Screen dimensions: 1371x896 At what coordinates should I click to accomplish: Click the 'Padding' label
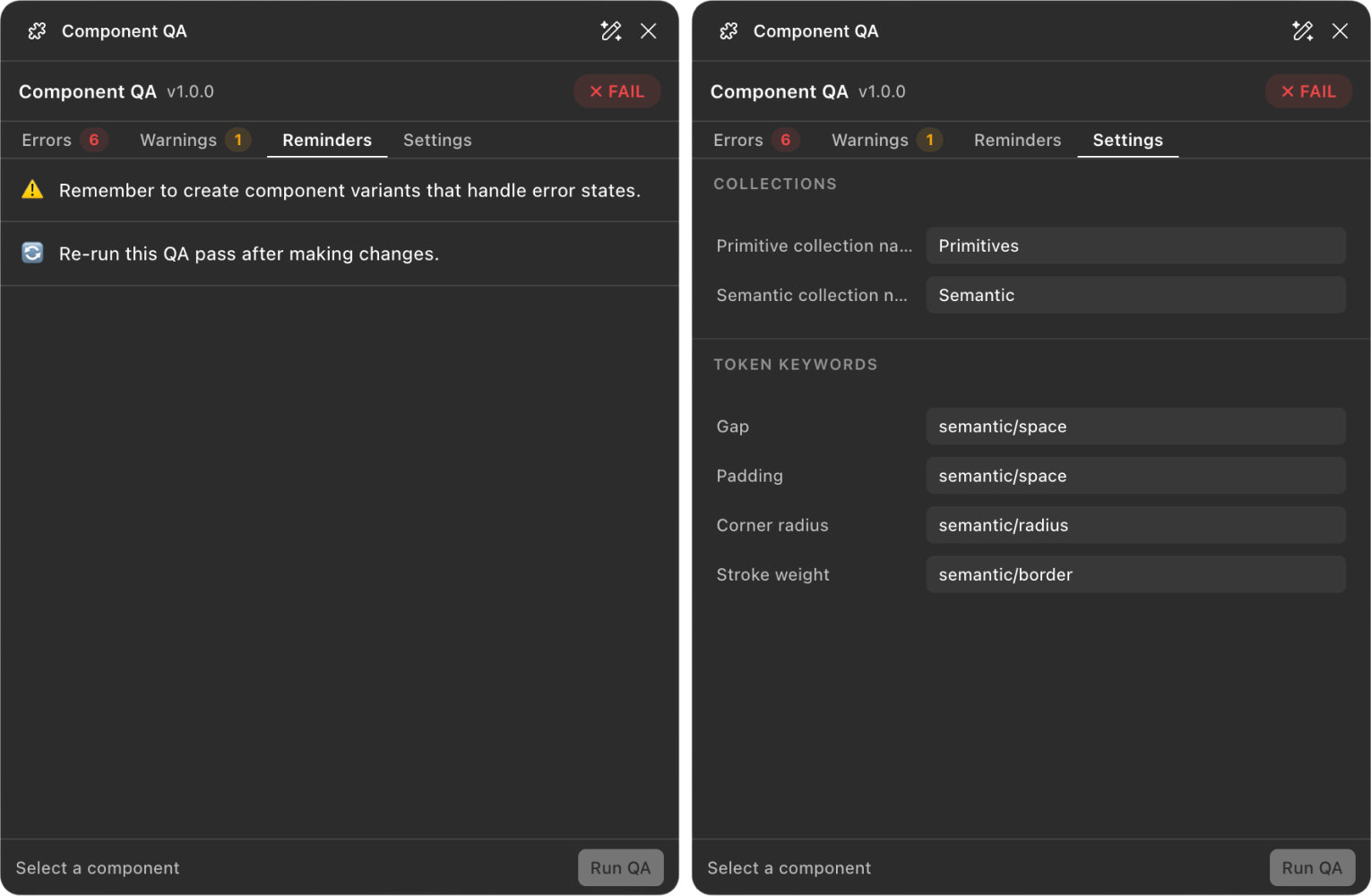pos(750,476)
